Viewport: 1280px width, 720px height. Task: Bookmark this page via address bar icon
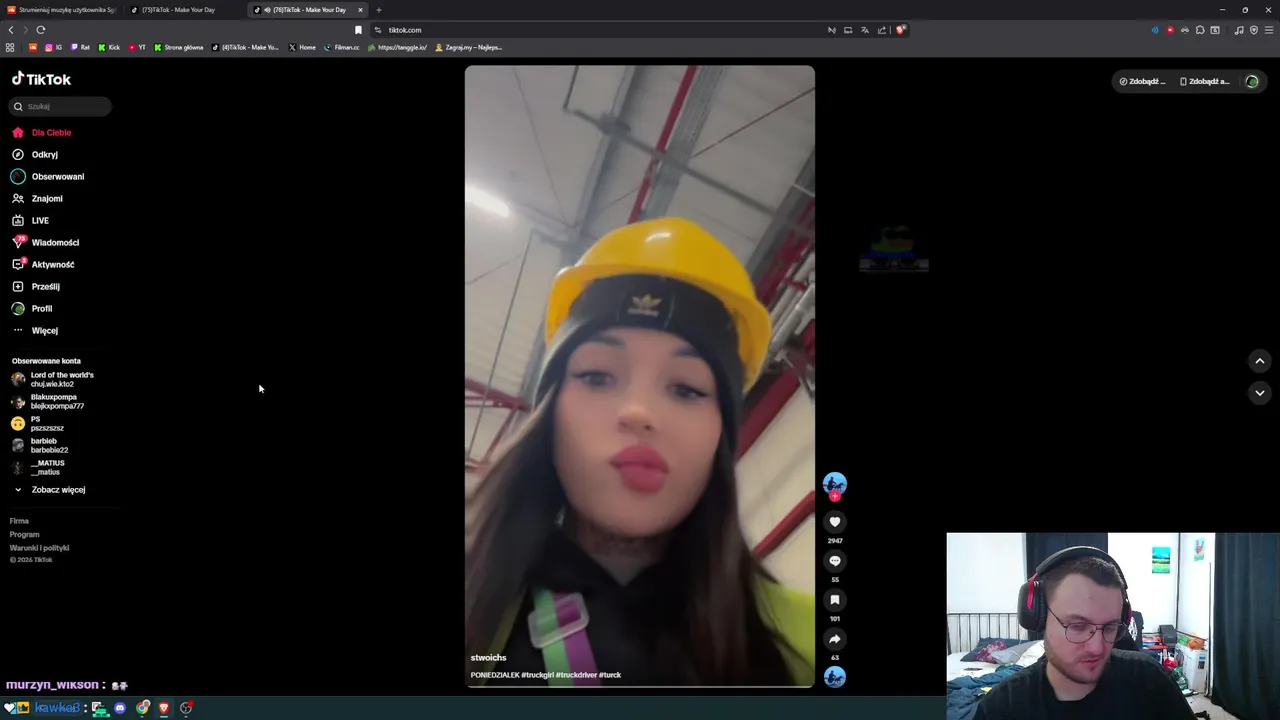[358, 30]
